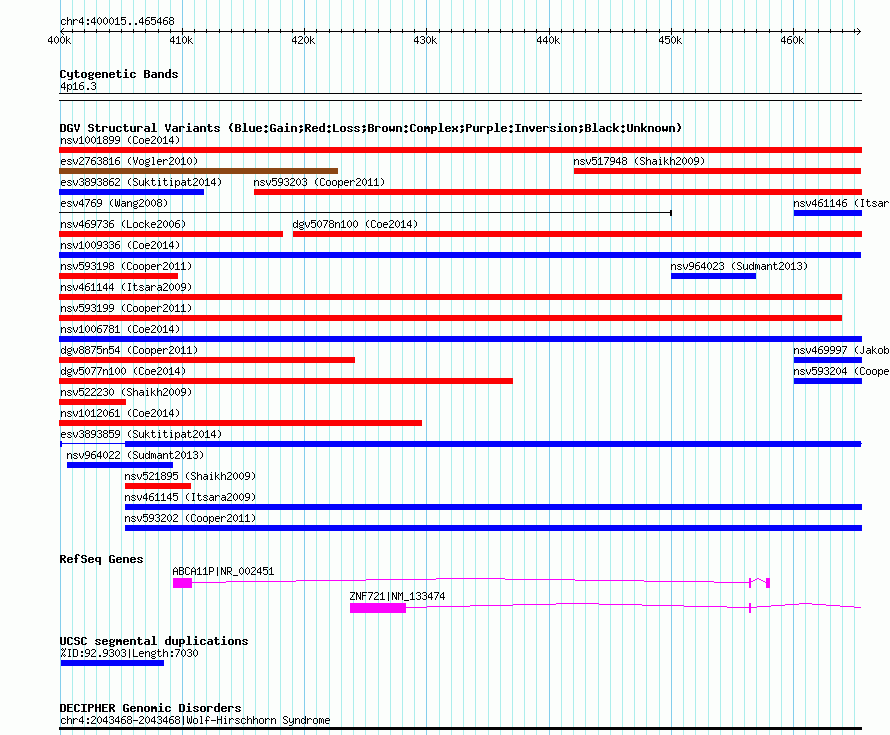890x735 pixels.
Task: Click the chr4:400015..465468 coordinate label
Action: (117, 22)
